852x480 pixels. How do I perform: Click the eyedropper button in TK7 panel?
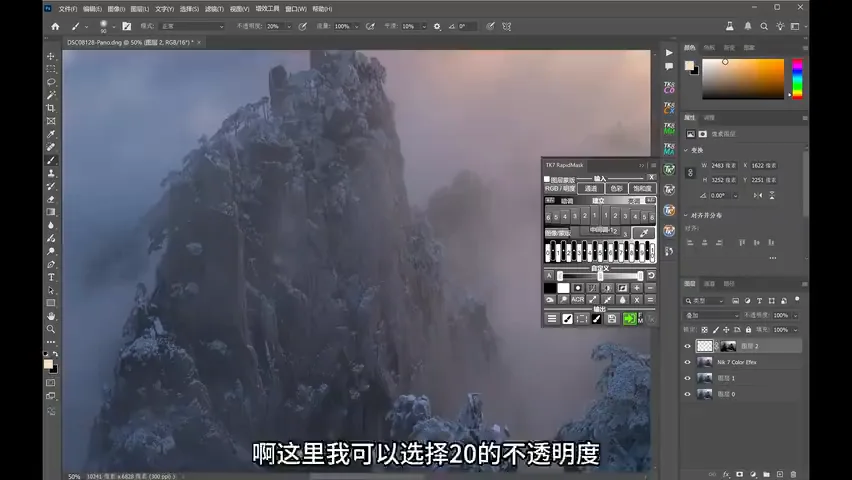point(643,233)
